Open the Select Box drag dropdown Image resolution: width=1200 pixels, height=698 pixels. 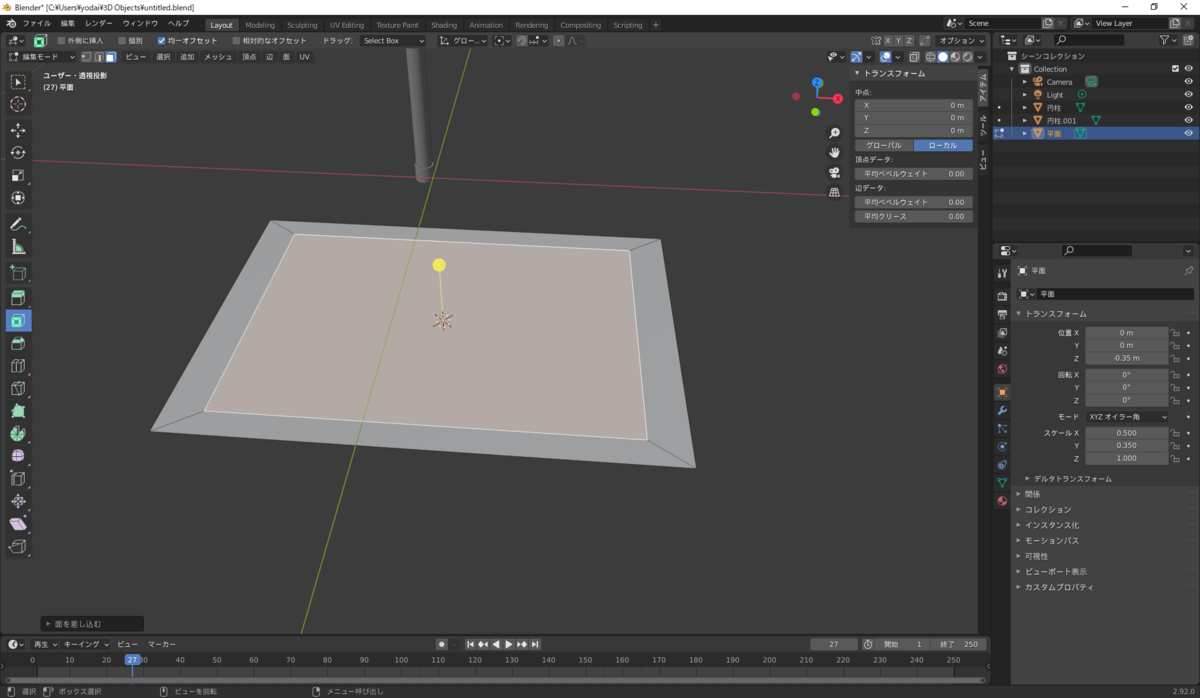(392, 41)
